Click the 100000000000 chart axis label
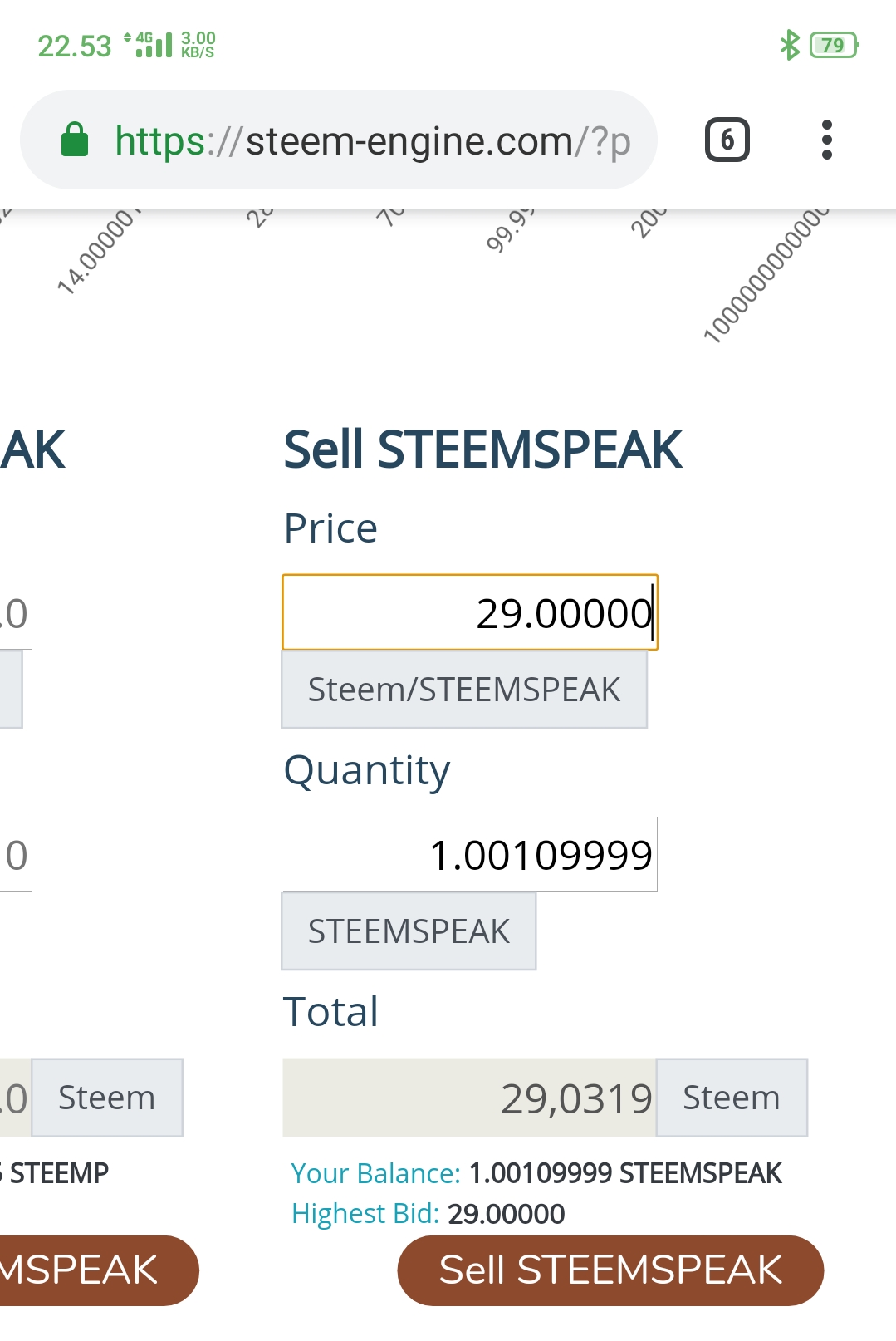Viewport: 896px width, 1341px height. [766, 276]
